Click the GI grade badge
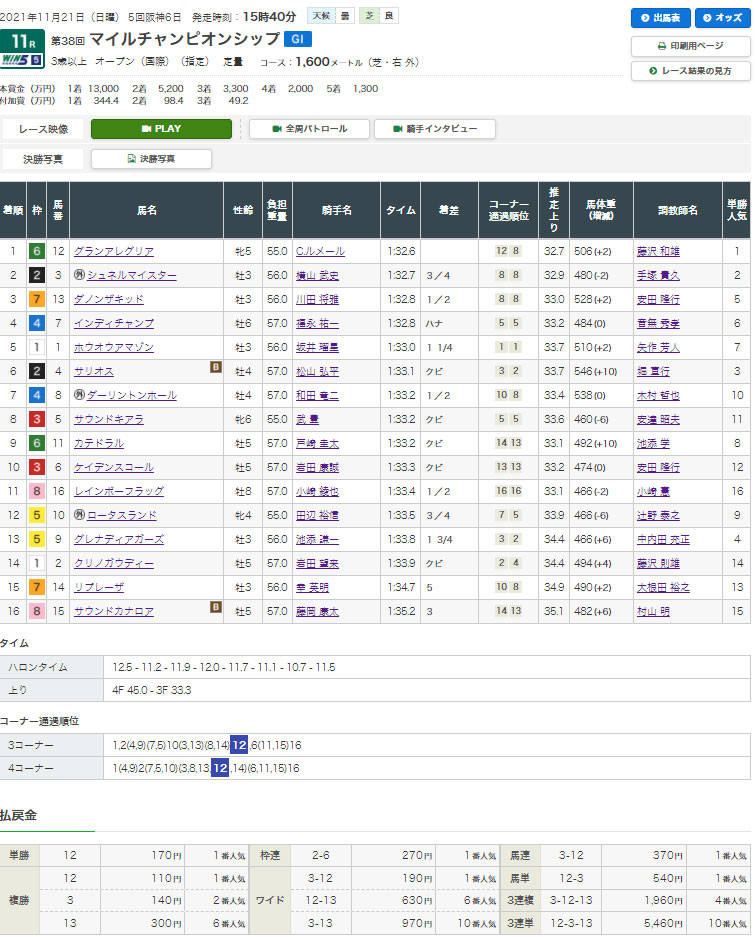 [x=297, y=40]
